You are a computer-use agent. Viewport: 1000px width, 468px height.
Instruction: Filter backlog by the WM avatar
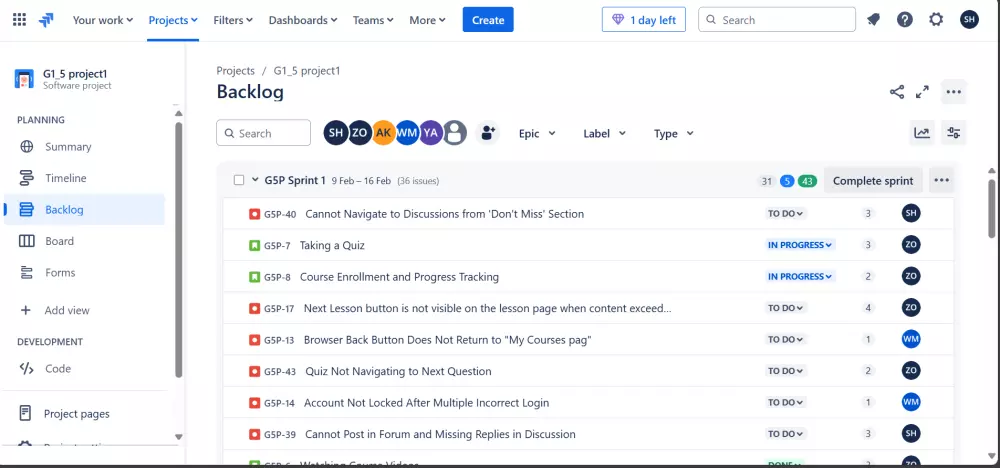click(407, 133)
